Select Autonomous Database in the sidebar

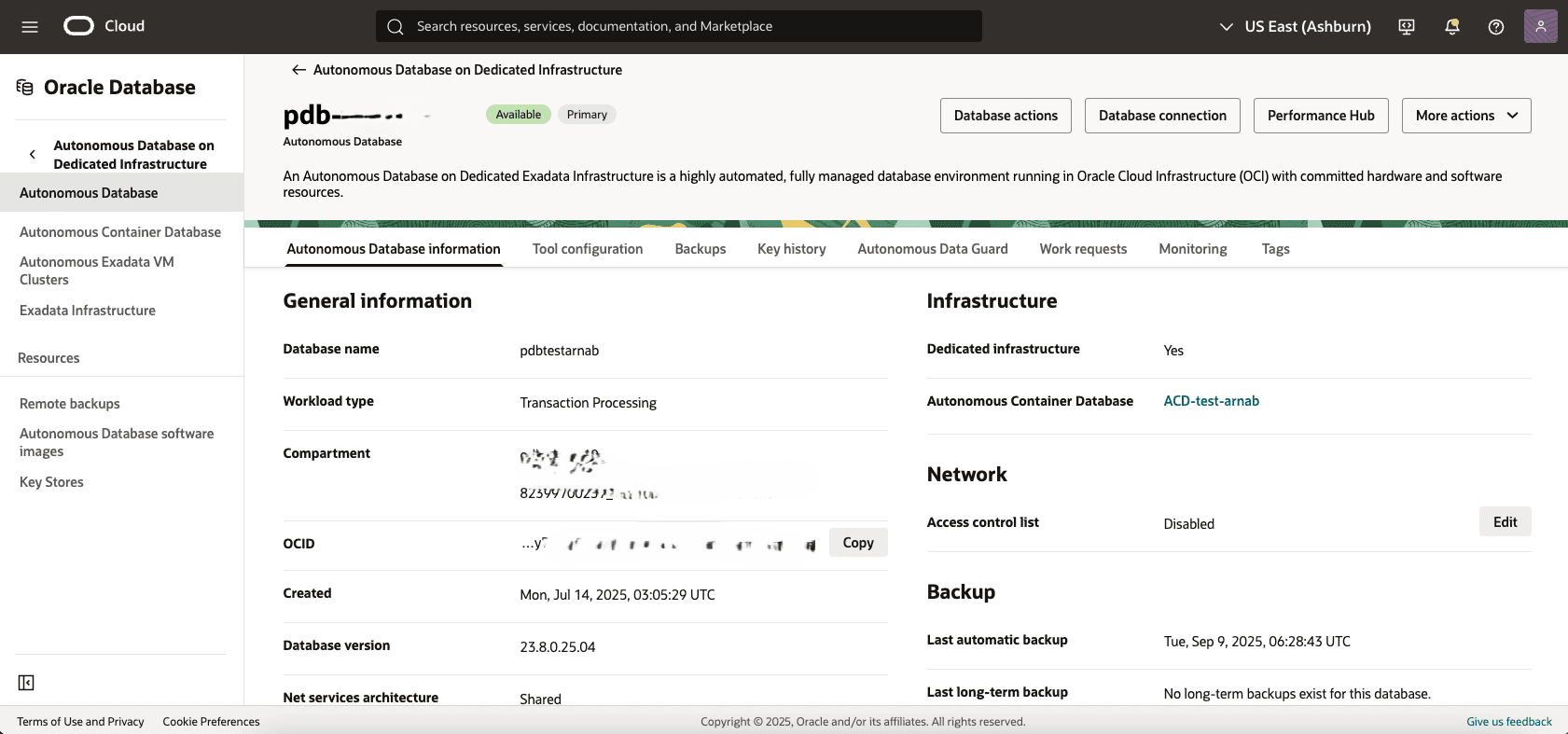121,193
